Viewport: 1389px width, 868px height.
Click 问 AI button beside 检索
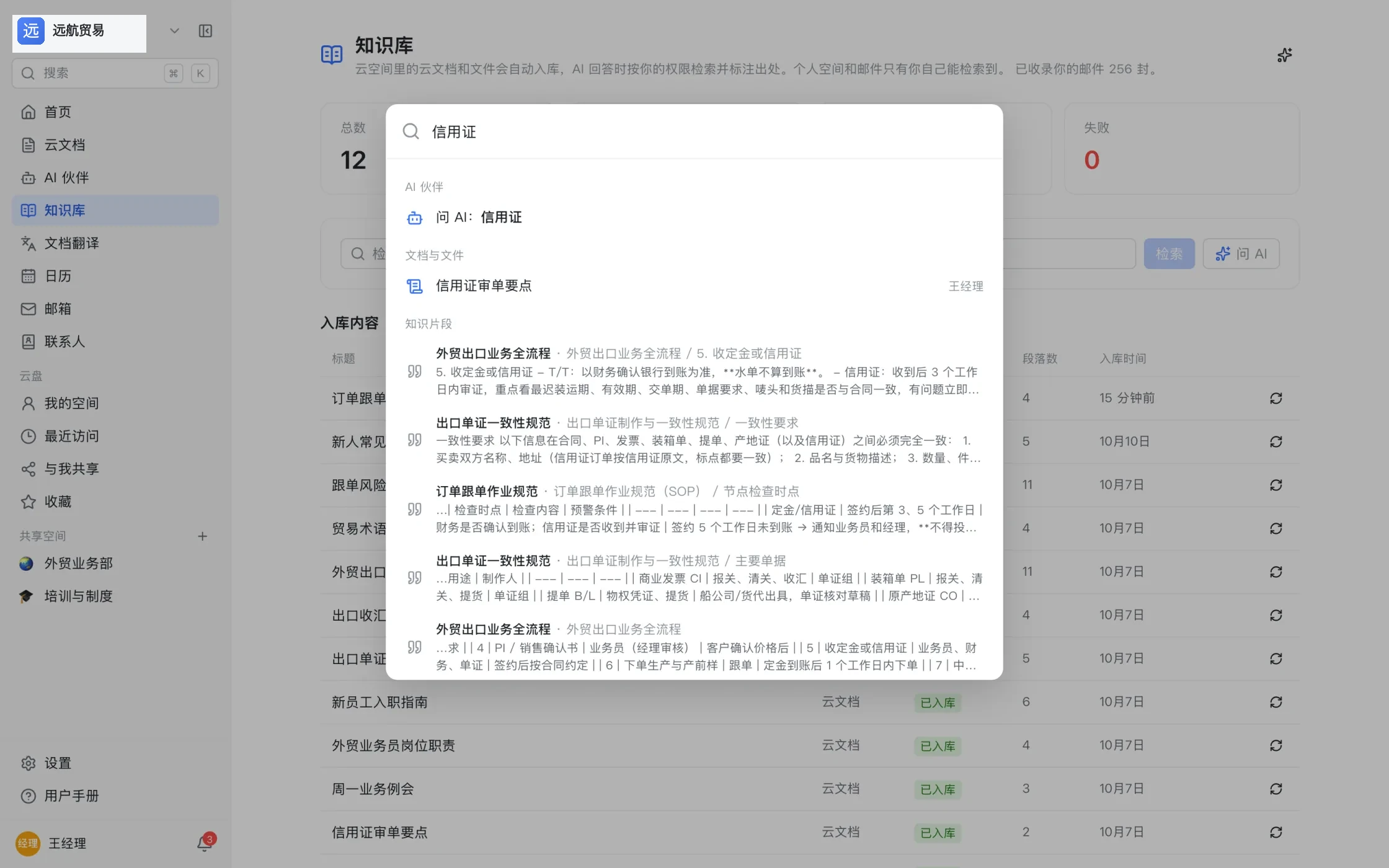tap(1241, 254)
